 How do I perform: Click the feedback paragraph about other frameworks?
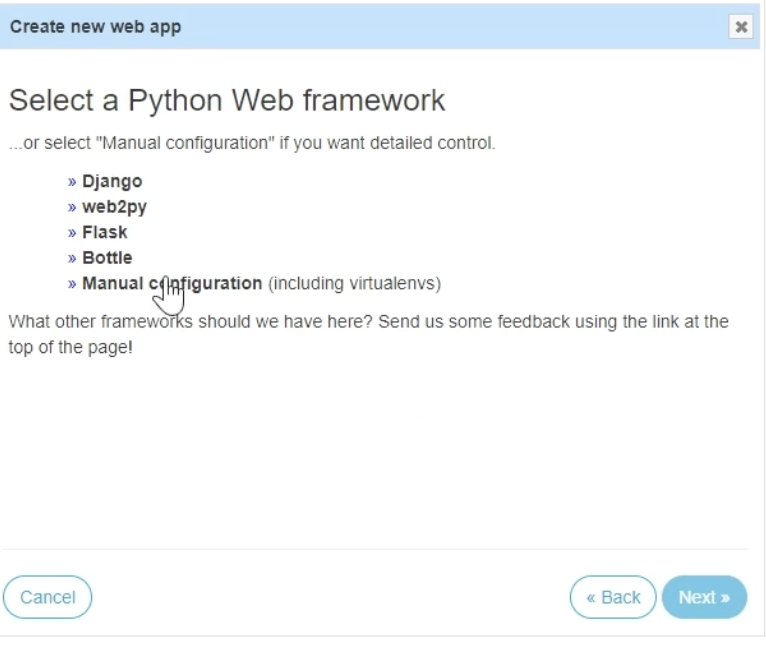point(369,335)
